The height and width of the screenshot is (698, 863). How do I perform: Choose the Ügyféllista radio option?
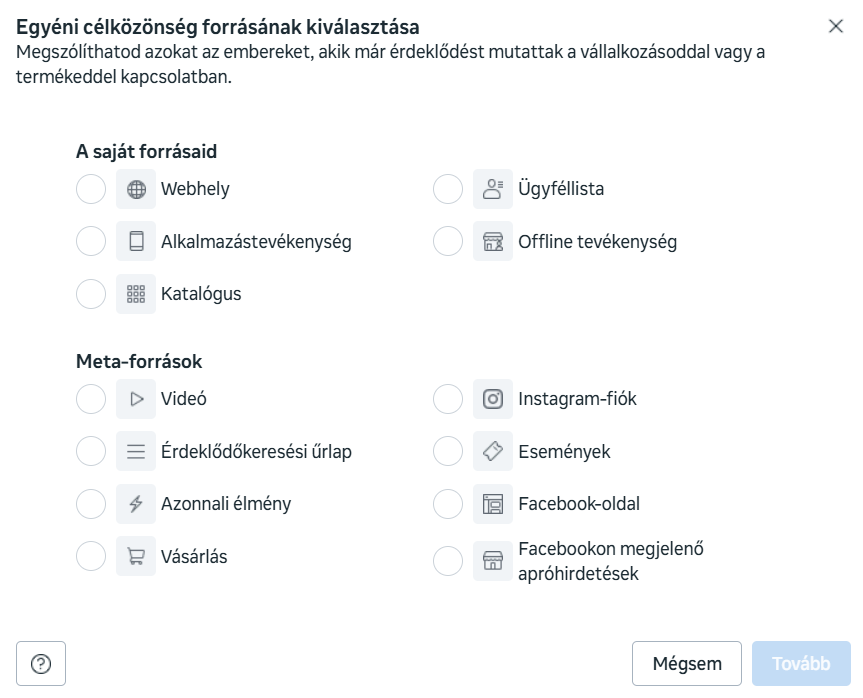[448, 189]
